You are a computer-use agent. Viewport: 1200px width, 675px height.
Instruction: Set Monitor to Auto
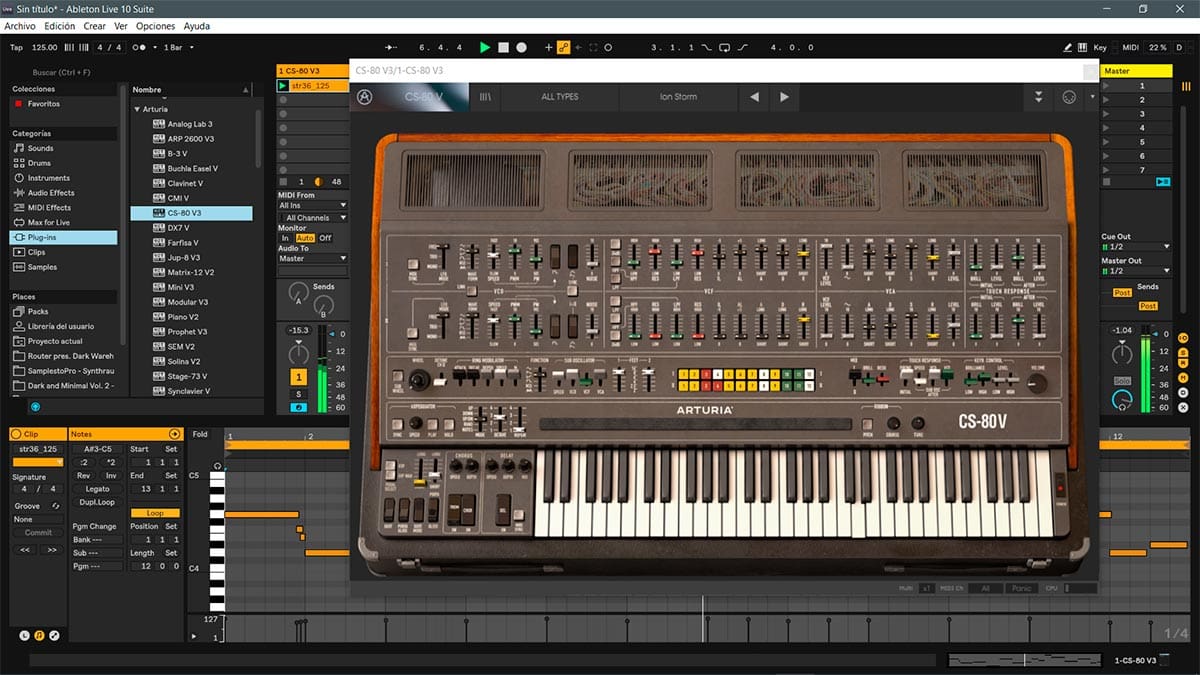click(305, 238)
